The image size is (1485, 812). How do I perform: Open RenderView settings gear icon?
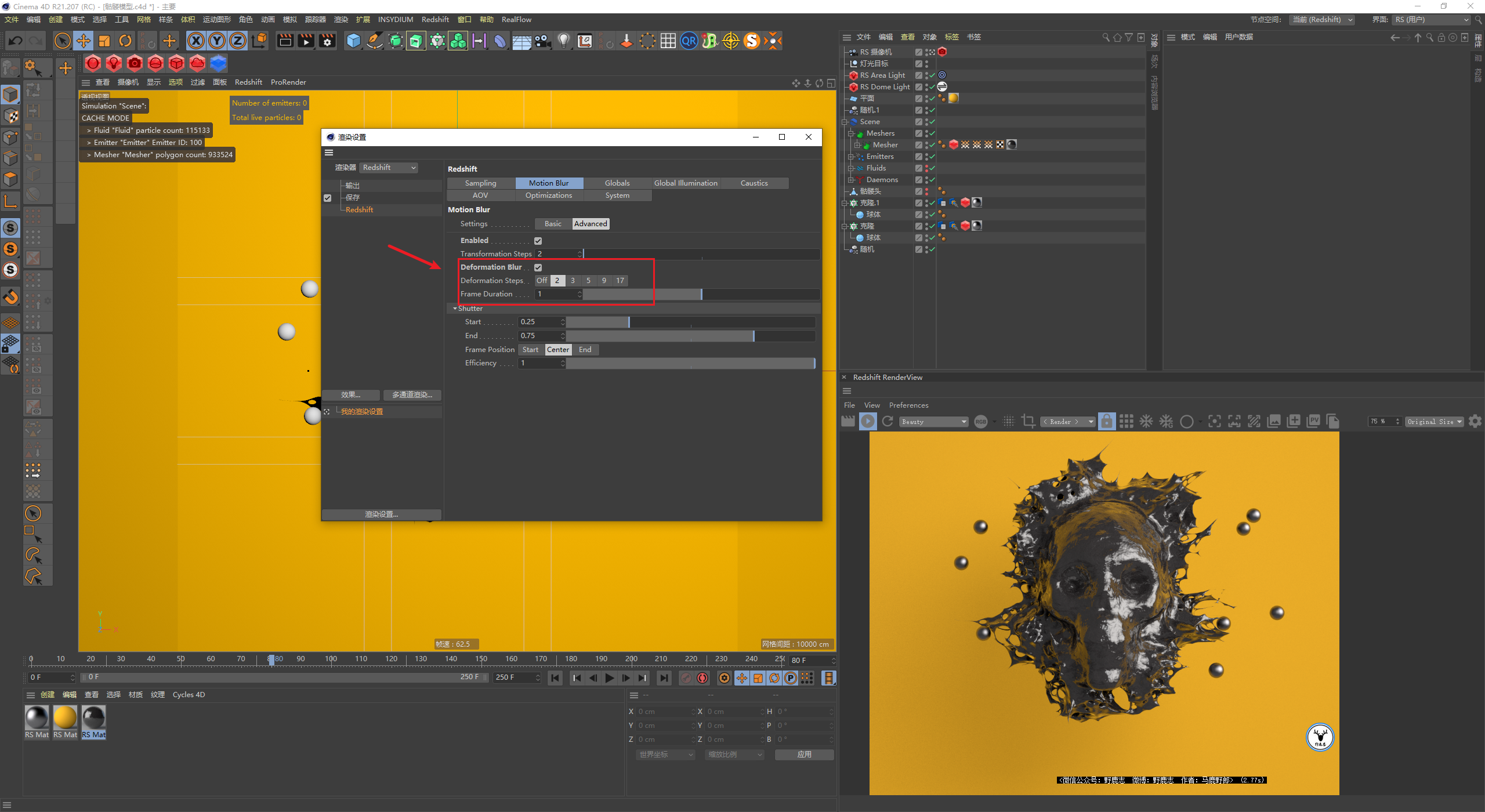(x=1475, y=422)
